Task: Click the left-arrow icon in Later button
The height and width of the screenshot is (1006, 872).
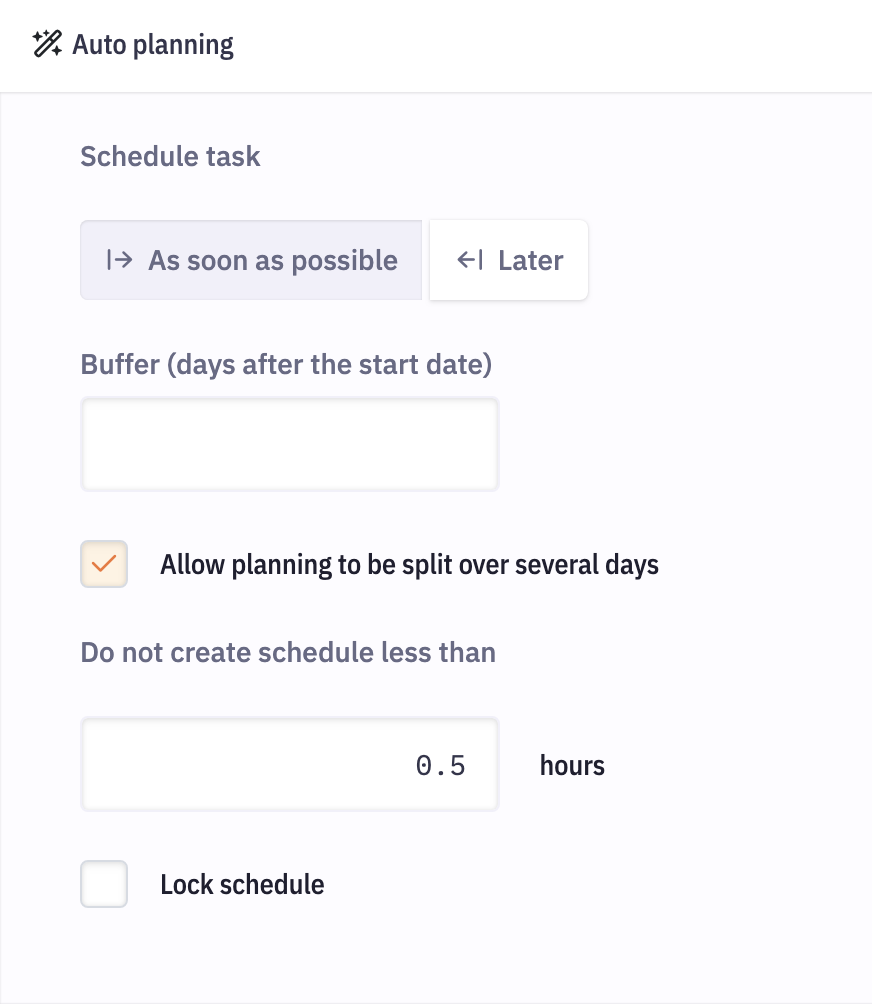Action: [x=470, y=260]
